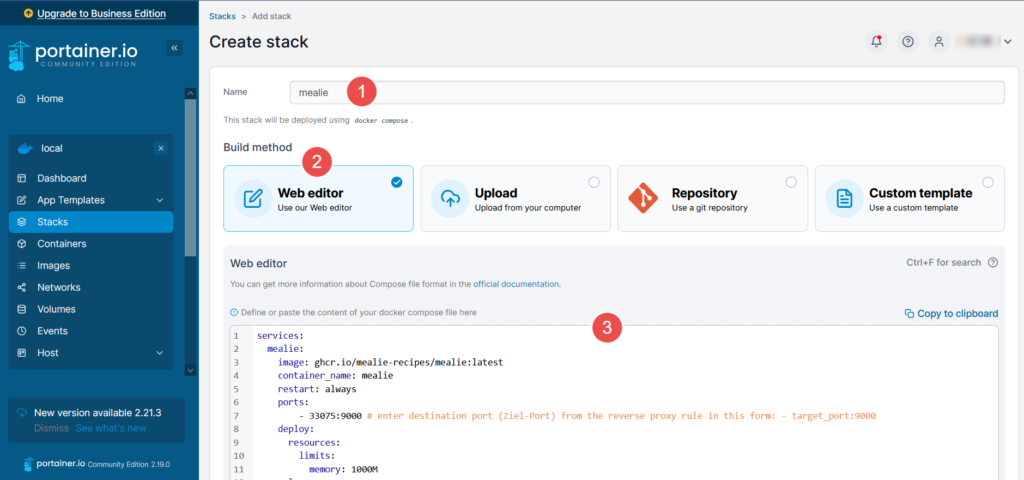Open the user account dropdown chevron
Viewport: 1024px width, 480px height.
click(1007, 42)
